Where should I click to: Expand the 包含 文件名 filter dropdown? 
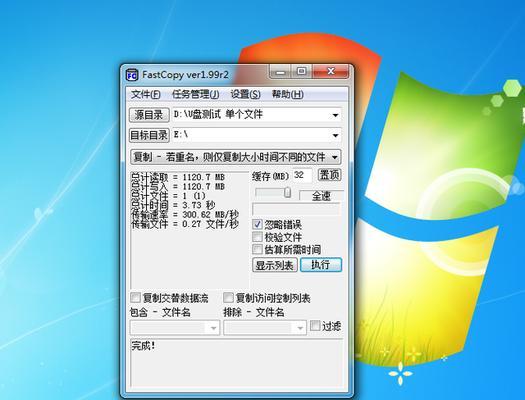click(213, 328)
